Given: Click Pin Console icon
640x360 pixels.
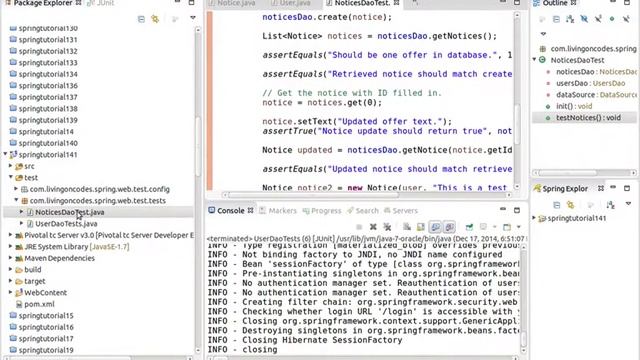Looking at the screenshot, I should [x=469, y=227].
